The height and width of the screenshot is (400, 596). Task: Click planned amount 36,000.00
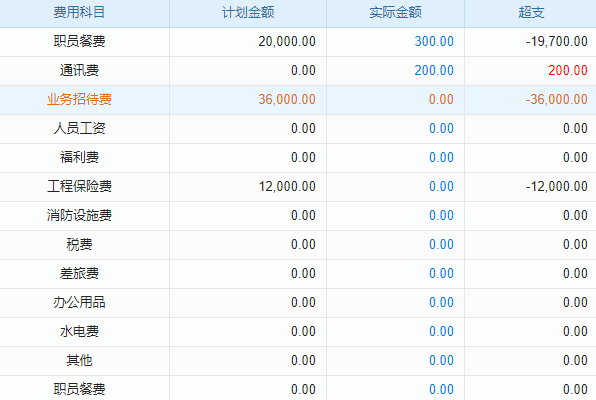[x=287, y=99]
